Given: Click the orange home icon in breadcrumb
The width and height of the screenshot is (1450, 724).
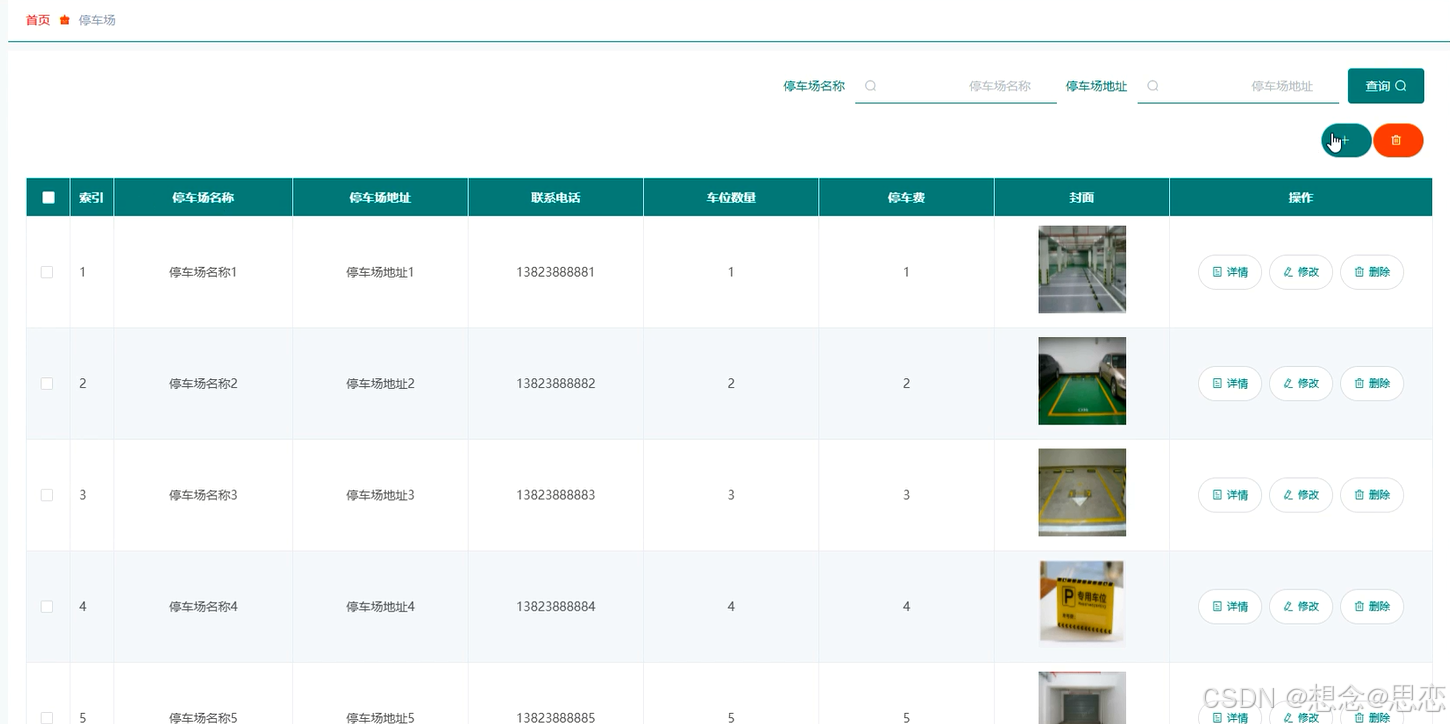Looking at the screenshot, I should coord(65,20).
